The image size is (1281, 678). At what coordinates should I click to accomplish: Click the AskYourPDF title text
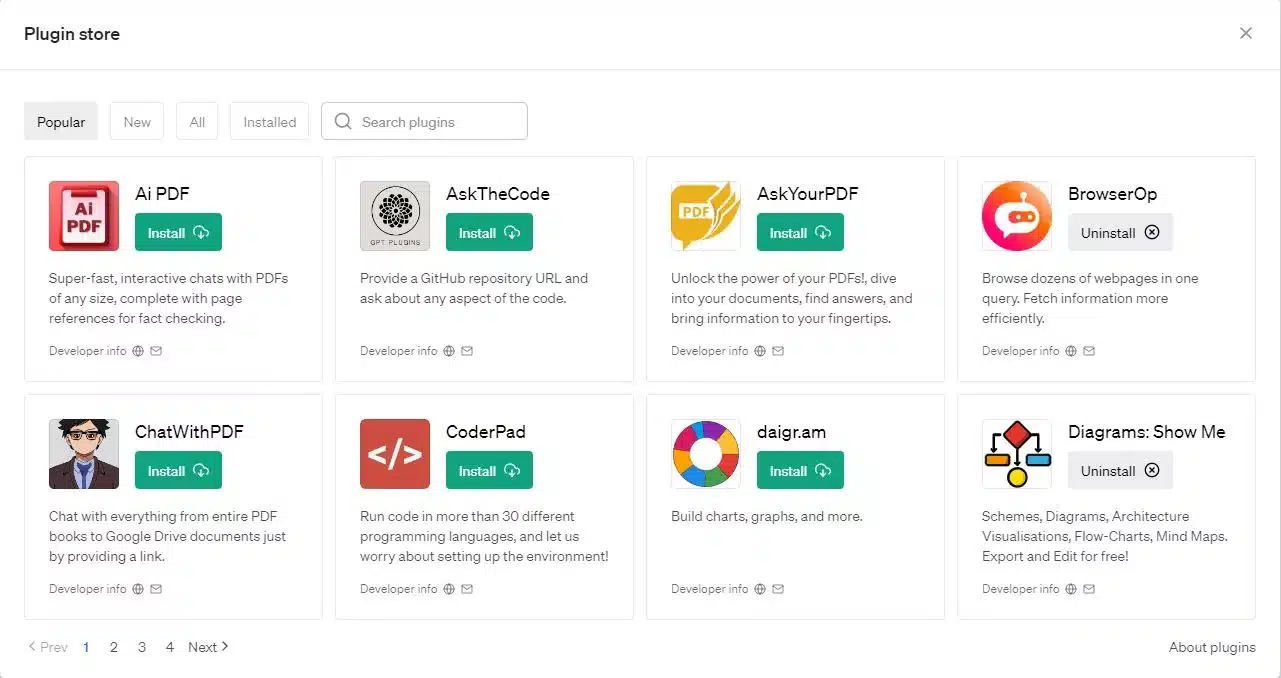click(808, 194)
